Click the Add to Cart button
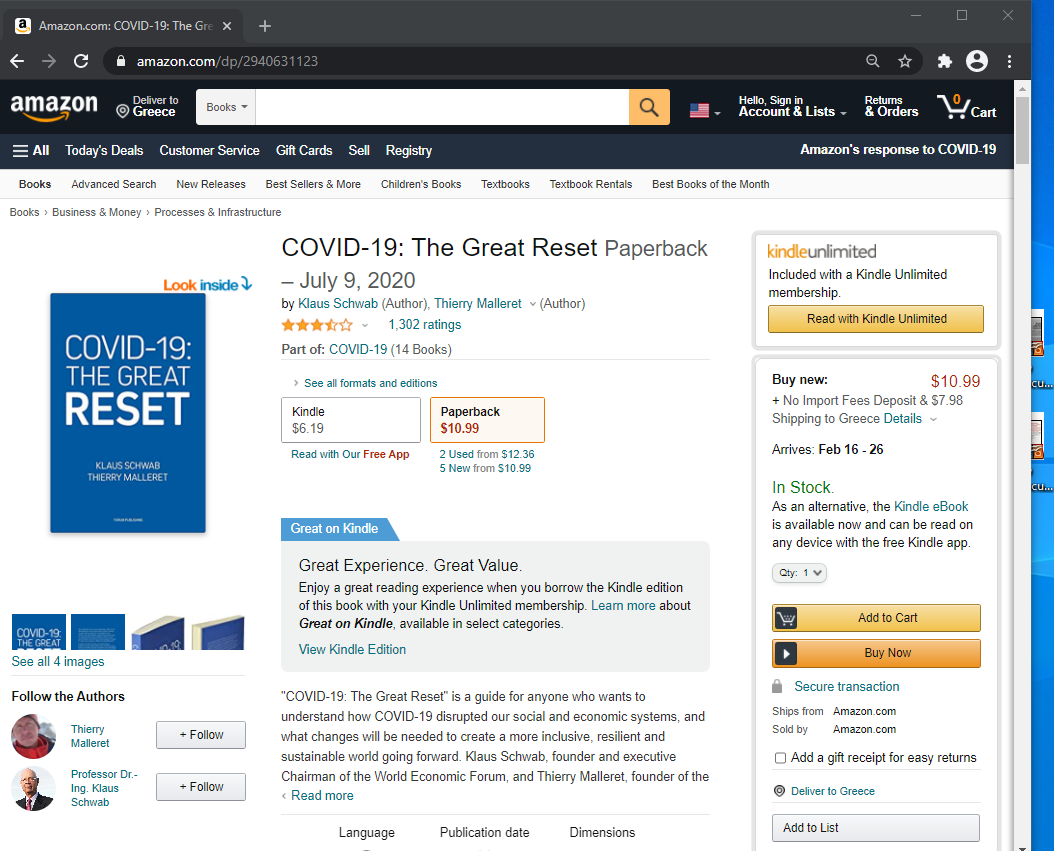The height and width of the screenshot is (851, 1054). (x=876, y=618)
